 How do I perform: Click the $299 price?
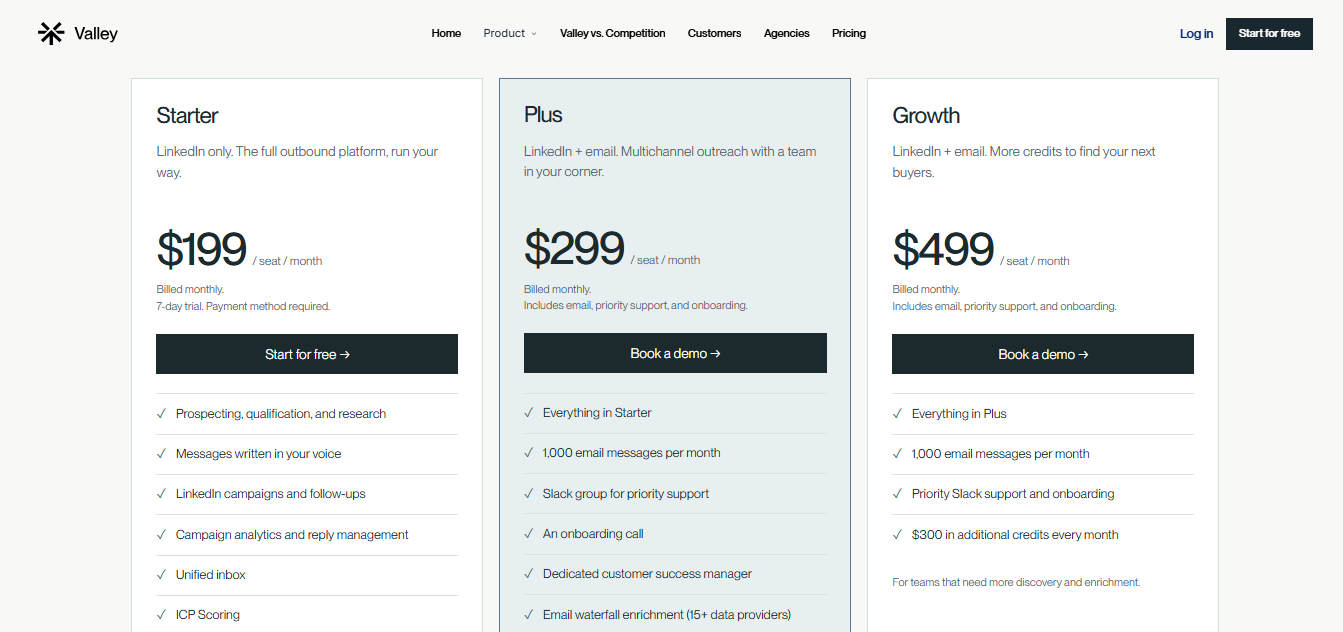click(x=574, y=248)
